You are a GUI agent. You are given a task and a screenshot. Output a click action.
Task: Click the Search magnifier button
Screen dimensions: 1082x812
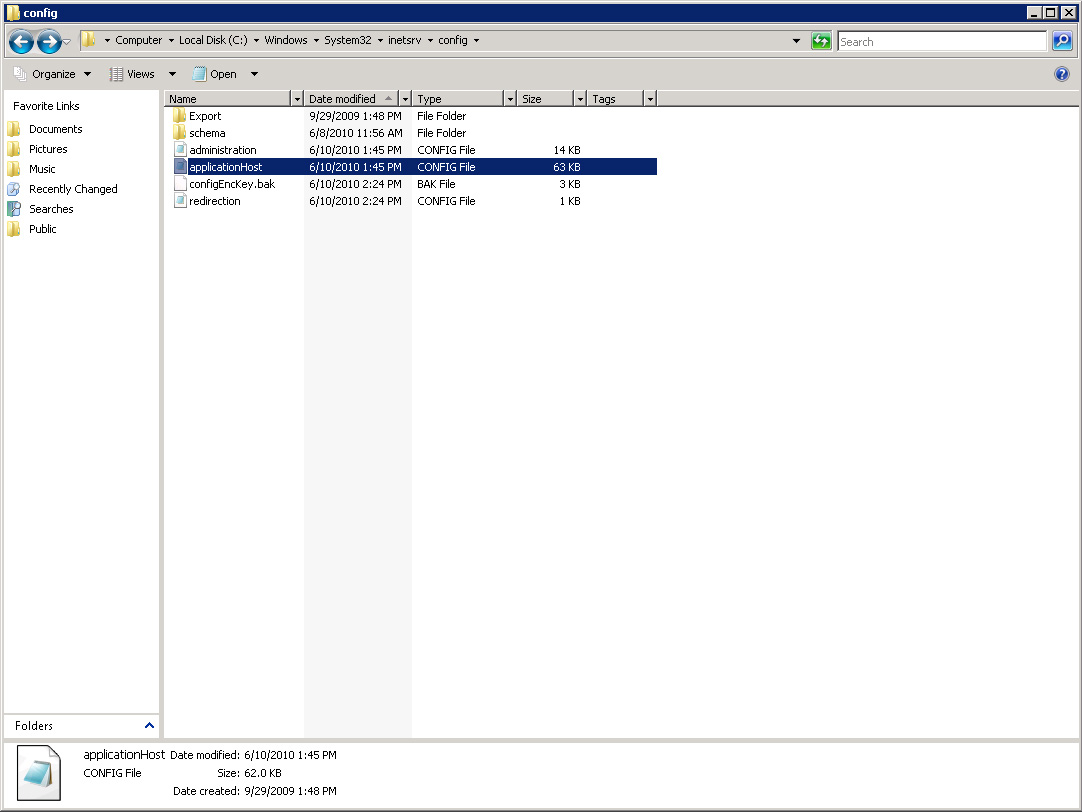click(x=1062, y=41)
